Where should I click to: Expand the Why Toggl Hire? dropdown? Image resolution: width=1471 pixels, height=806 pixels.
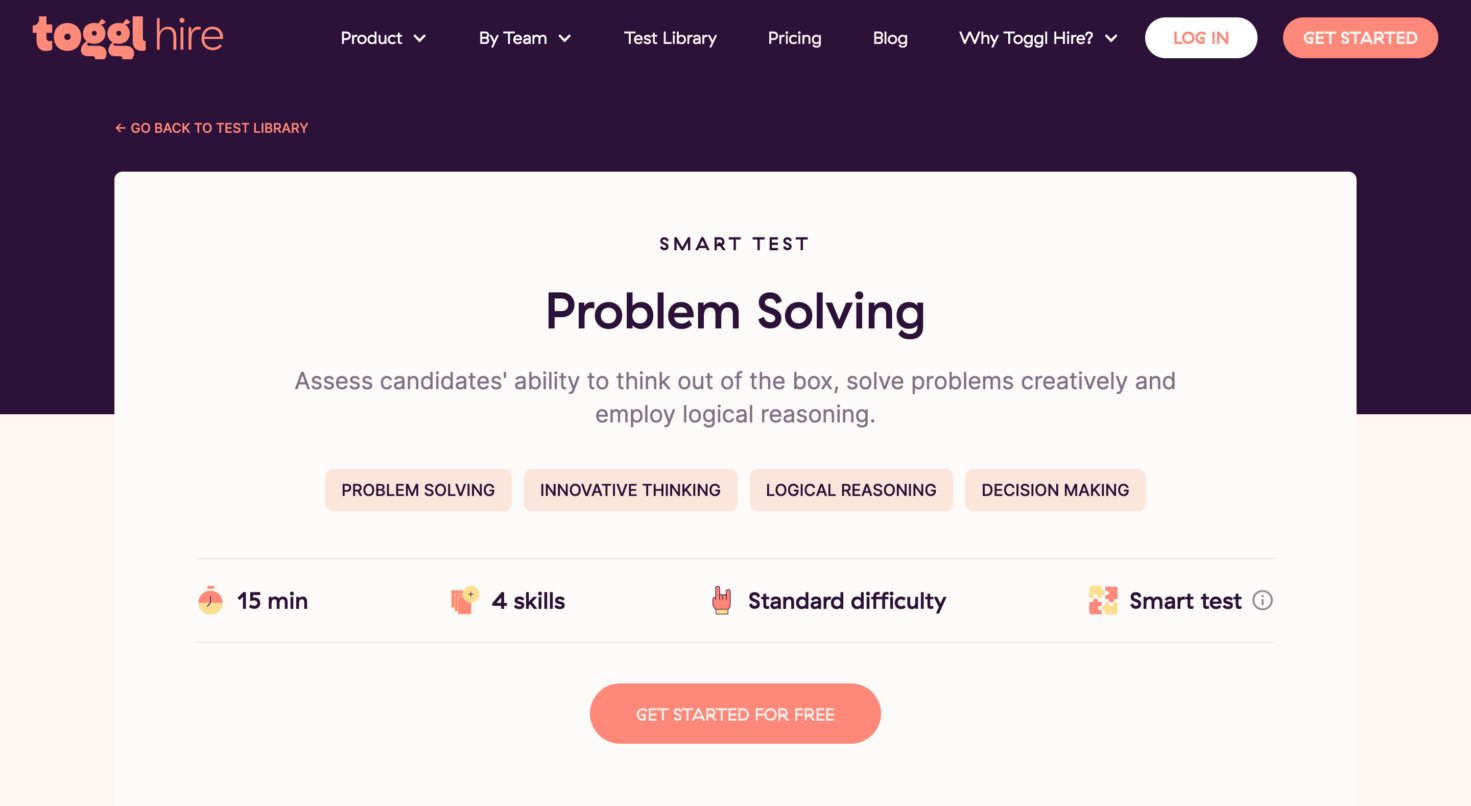1037,37
